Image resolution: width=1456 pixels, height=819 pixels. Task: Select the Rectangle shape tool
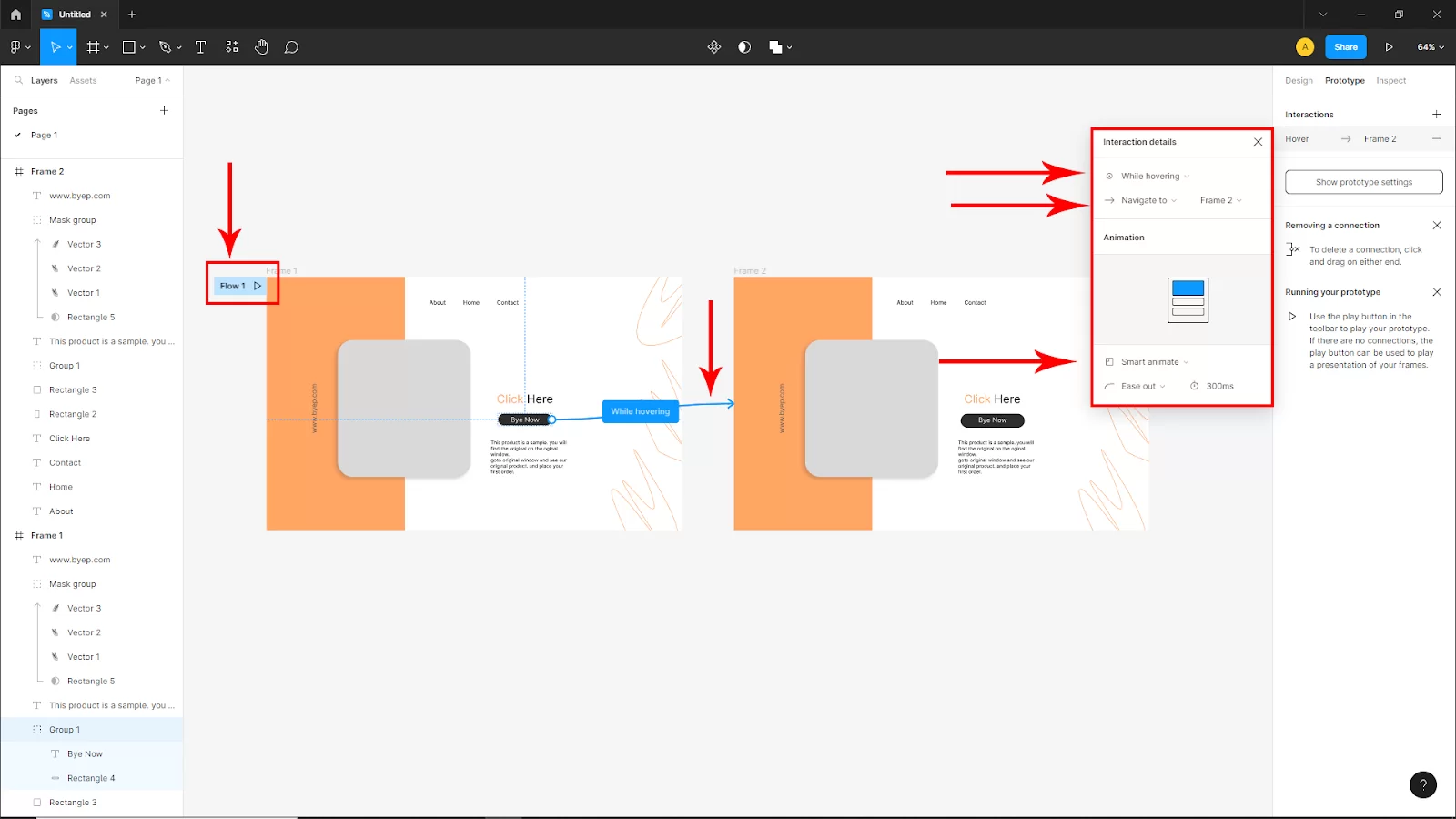128,47
